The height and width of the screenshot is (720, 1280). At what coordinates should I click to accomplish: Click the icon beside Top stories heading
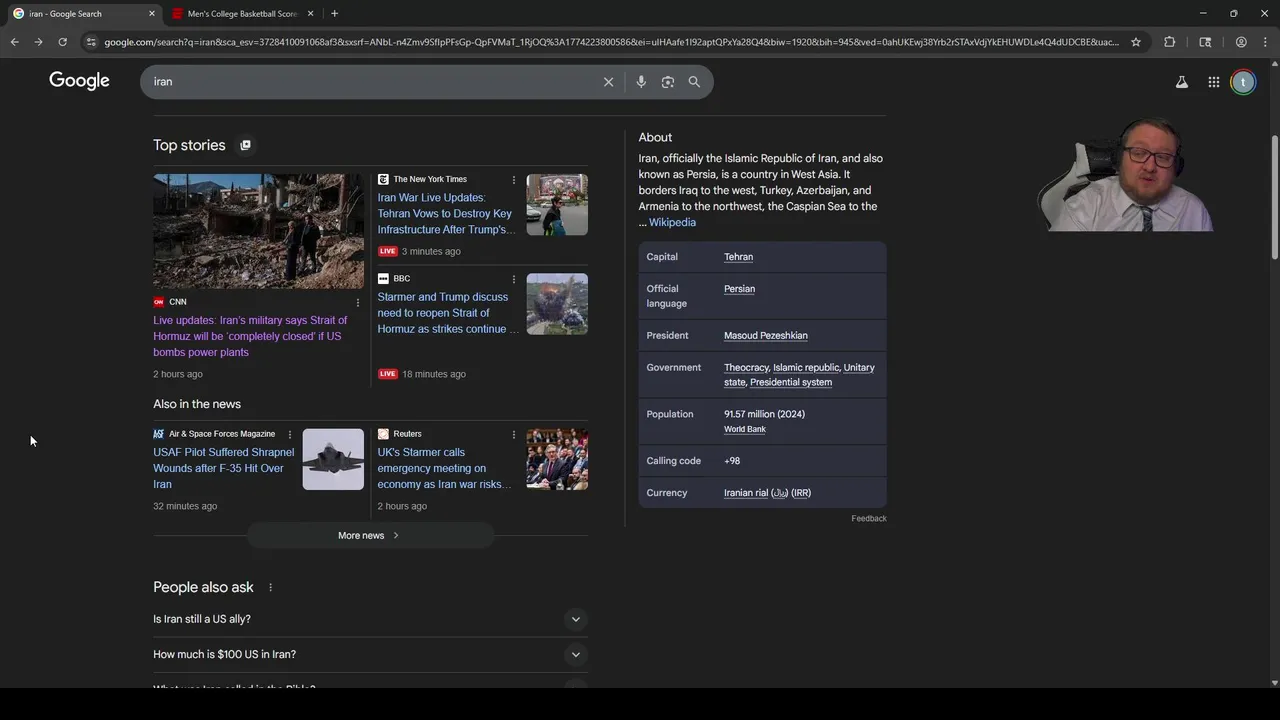pyautogui.click(x=245, y=145)
